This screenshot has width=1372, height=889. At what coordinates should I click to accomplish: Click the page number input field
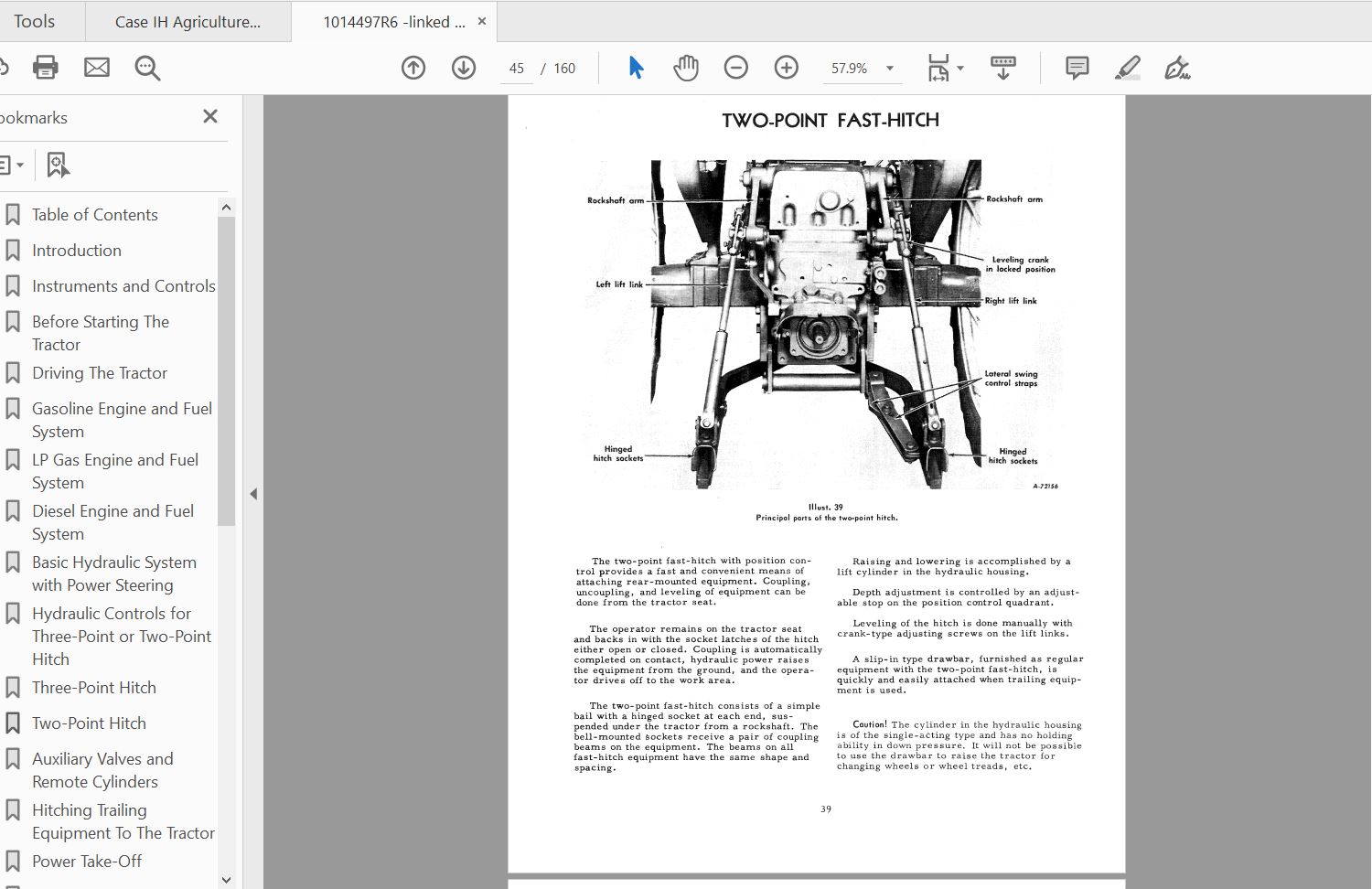pos(517,68)
